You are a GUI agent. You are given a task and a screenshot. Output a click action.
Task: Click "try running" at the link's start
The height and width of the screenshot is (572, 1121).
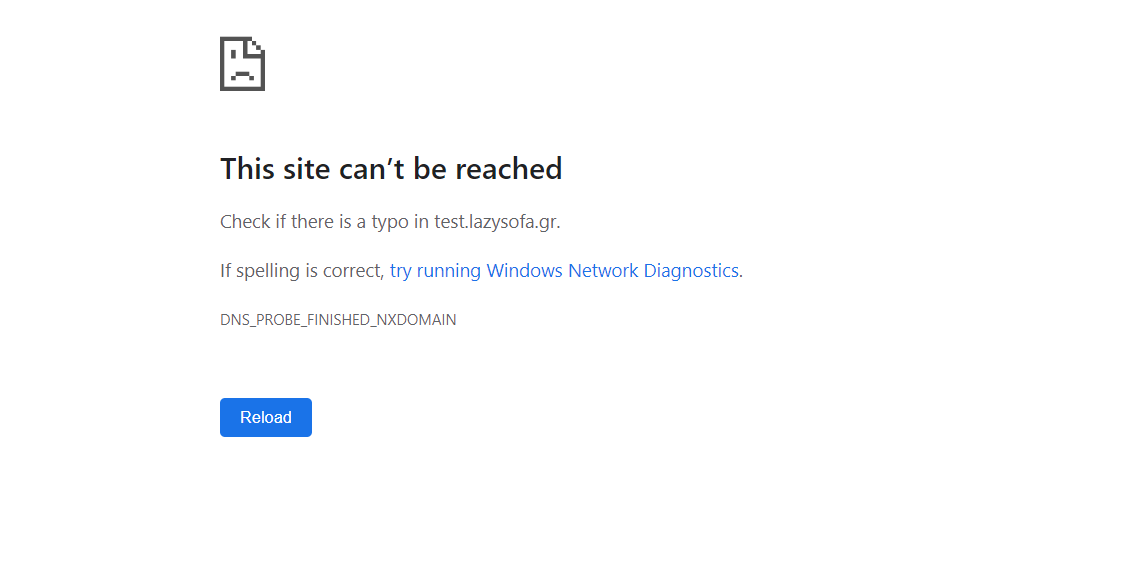[435, 271]
